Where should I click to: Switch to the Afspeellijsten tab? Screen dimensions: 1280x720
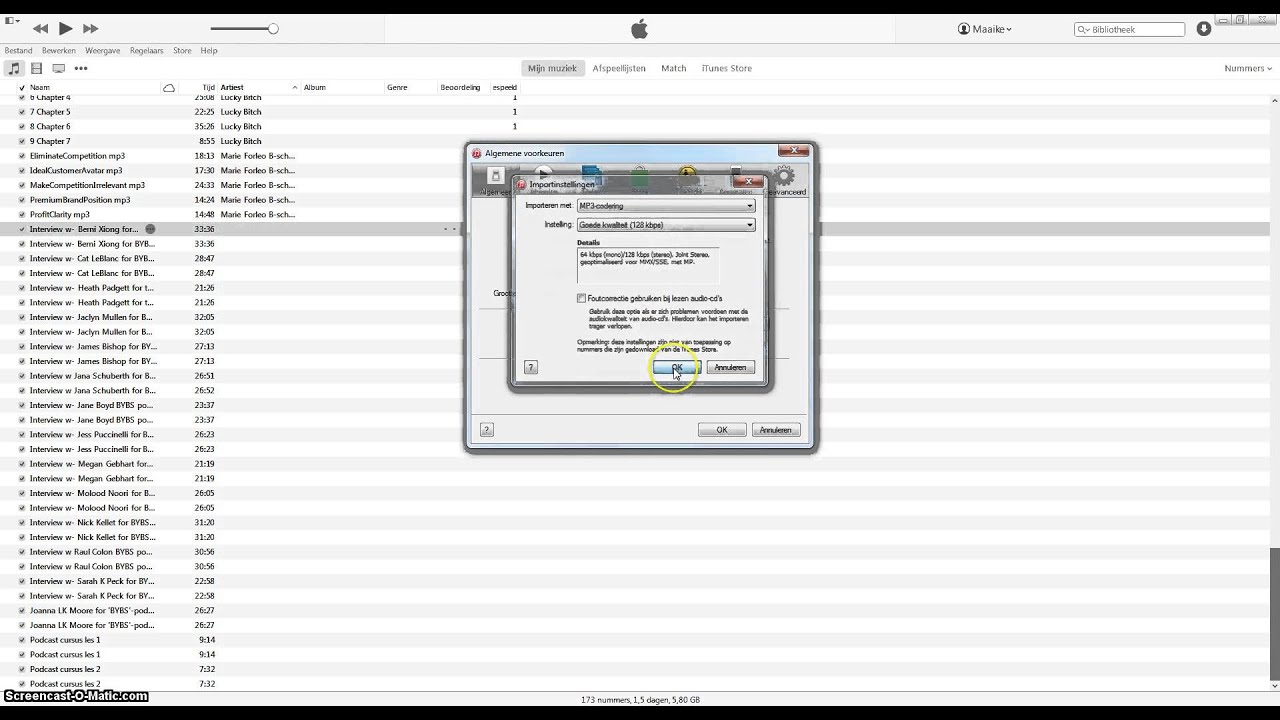coord(619,68)
